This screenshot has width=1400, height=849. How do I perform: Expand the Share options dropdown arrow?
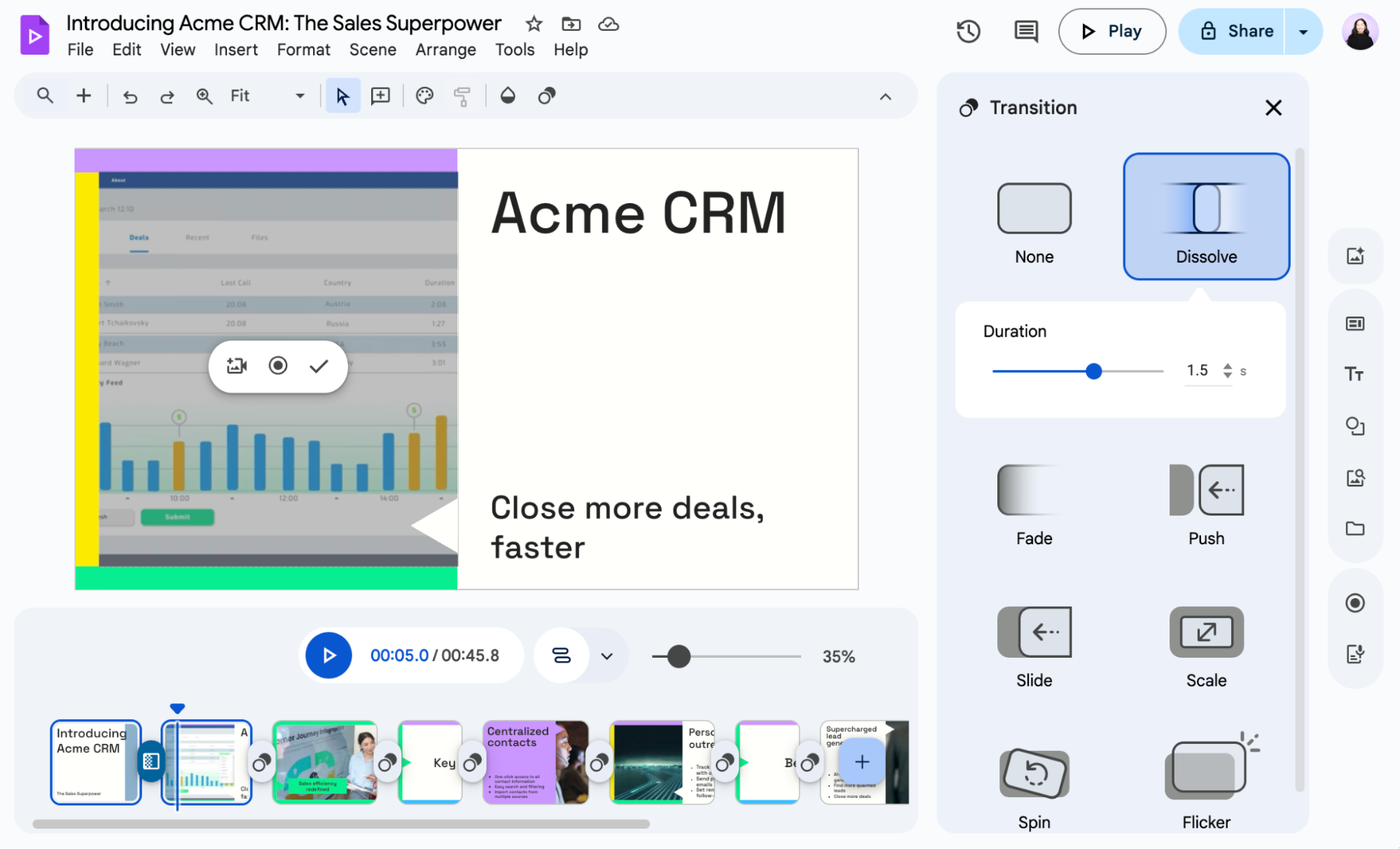pos(1303,32)
